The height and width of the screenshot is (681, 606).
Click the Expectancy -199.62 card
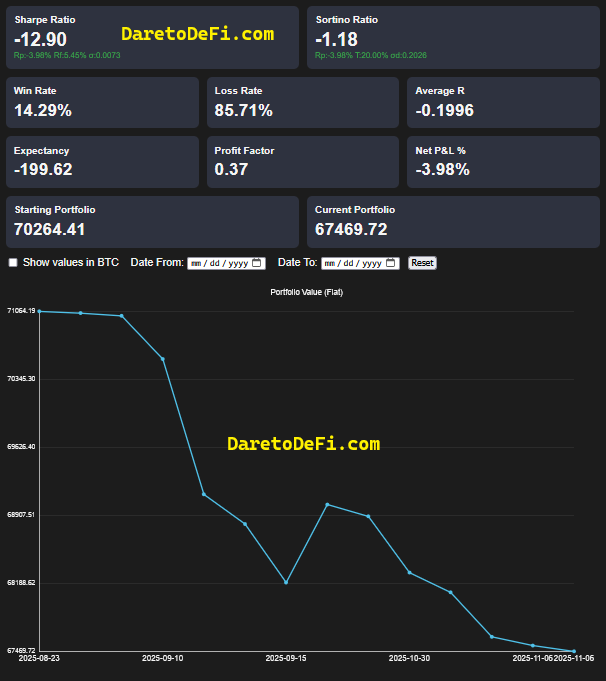click(103, 162)
